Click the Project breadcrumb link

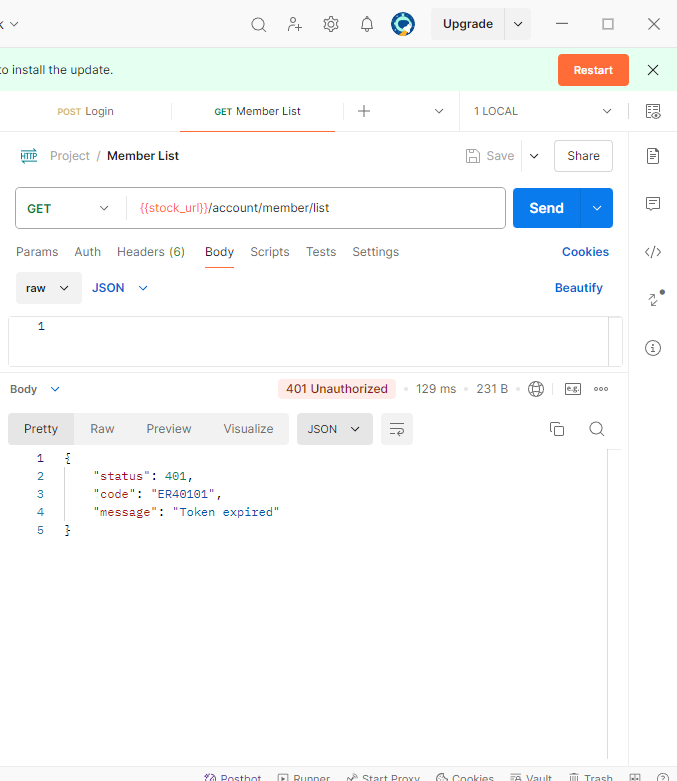pyautogui.click(x=70, y=156)
